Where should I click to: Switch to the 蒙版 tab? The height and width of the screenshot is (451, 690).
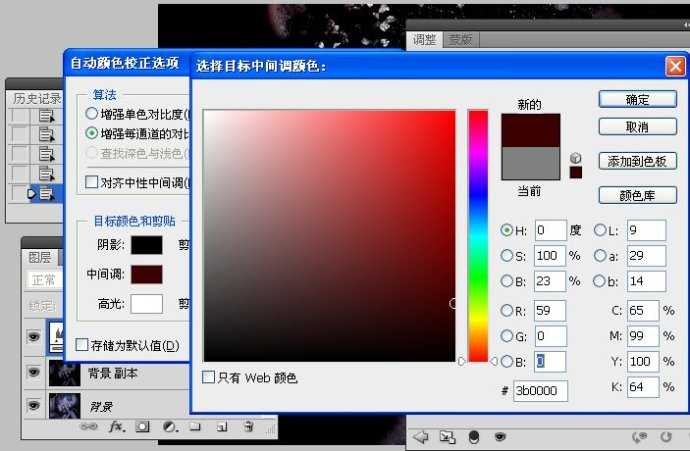(460, 40)
